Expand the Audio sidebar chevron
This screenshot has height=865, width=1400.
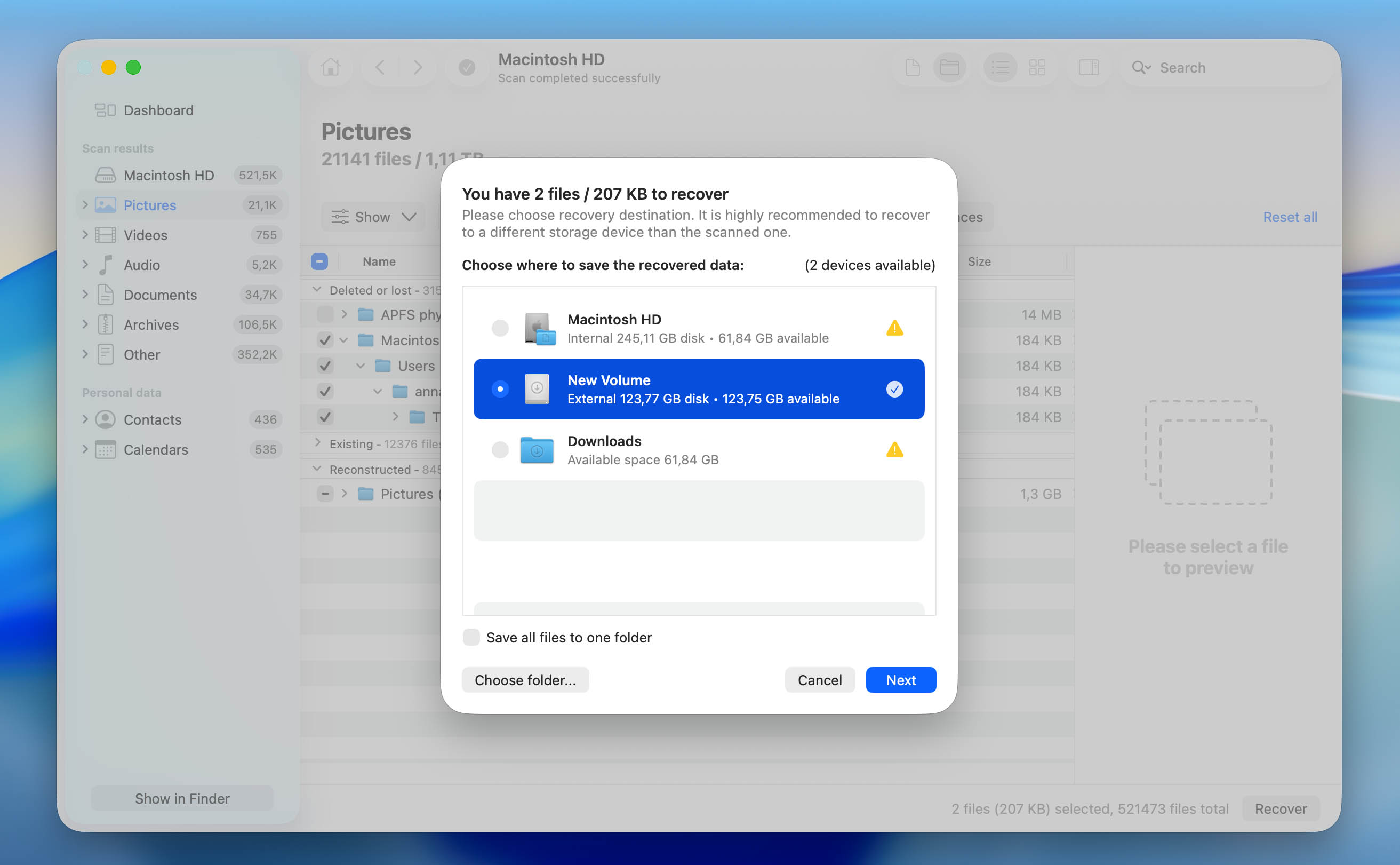click(85, 264)
